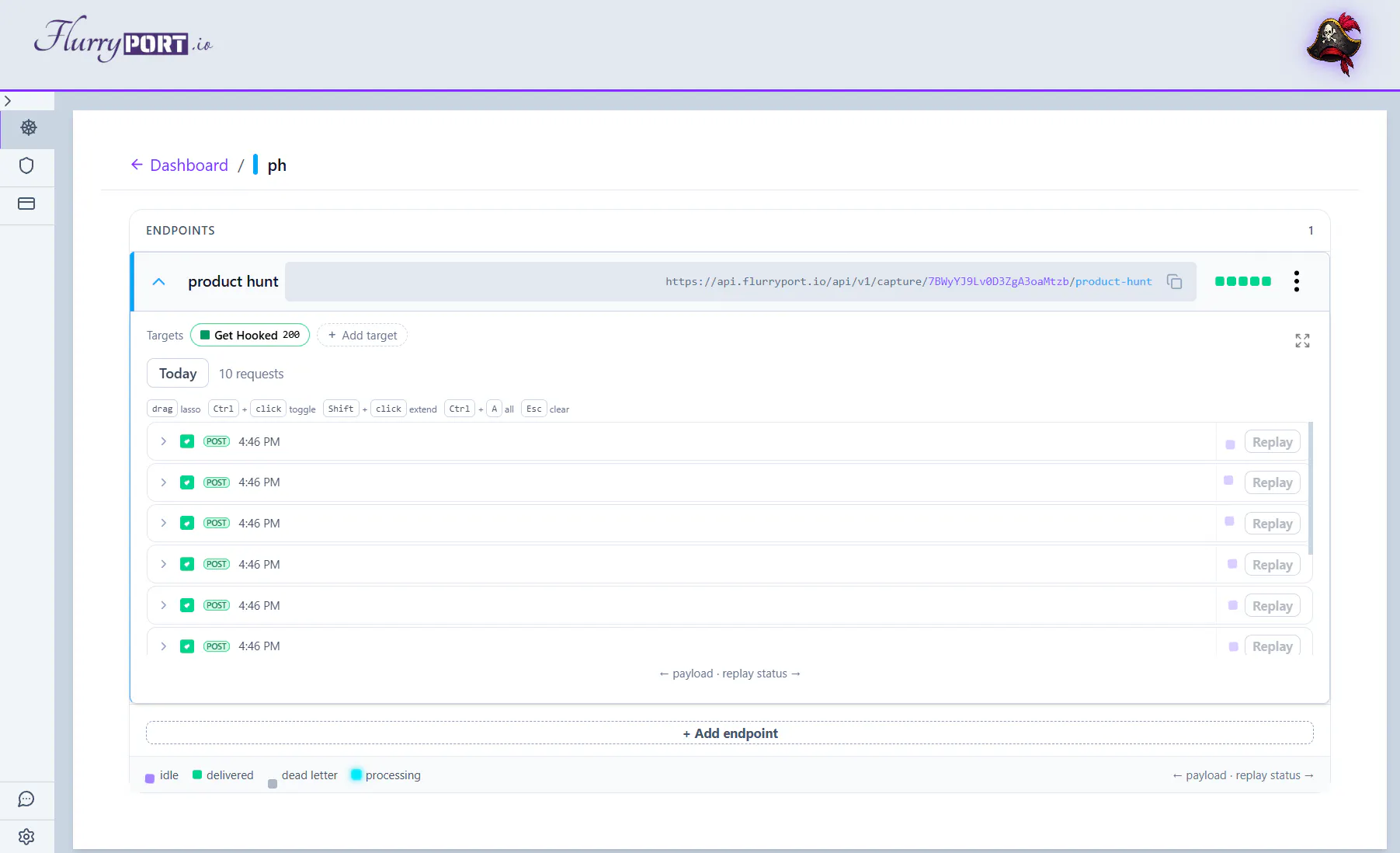
Task: Replay the first request
Action: [1272, 442]
